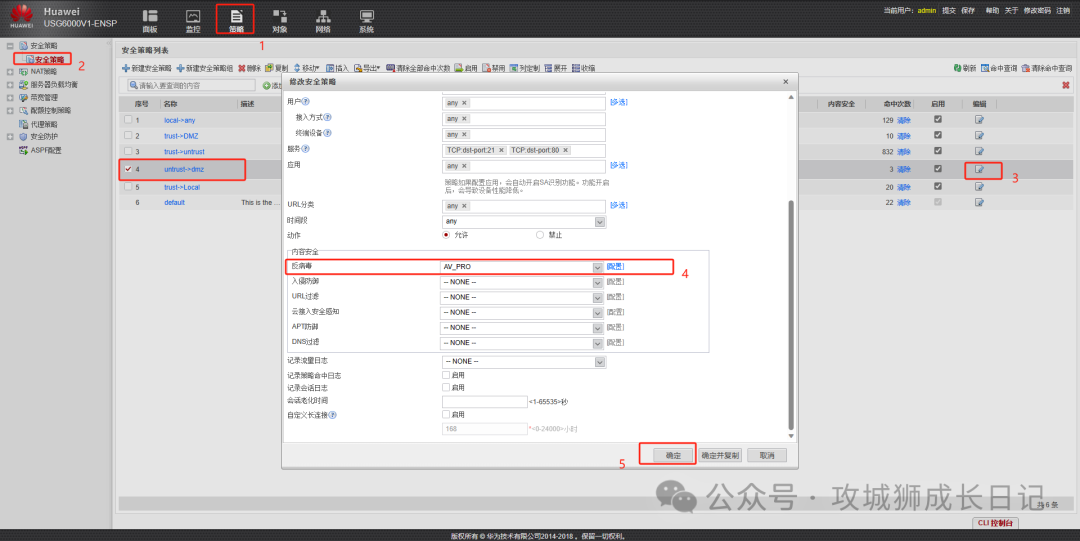The width and height of the screenshot is (1080, 541).
Task: Click the edit icon for the untrust->dmz row
Action: point(980,169)
